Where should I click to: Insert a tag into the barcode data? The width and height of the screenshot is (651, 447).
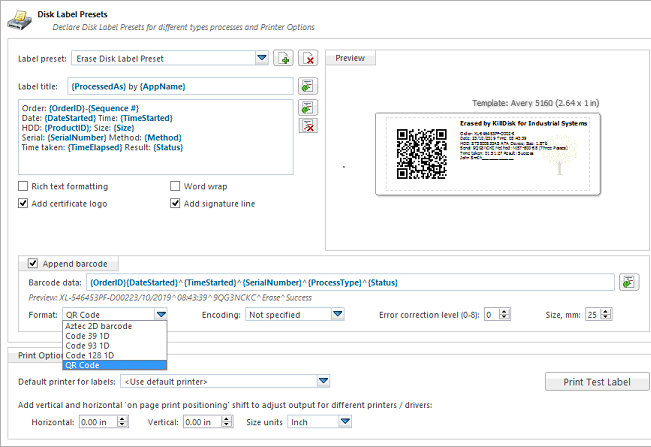[x=628, y=283]
